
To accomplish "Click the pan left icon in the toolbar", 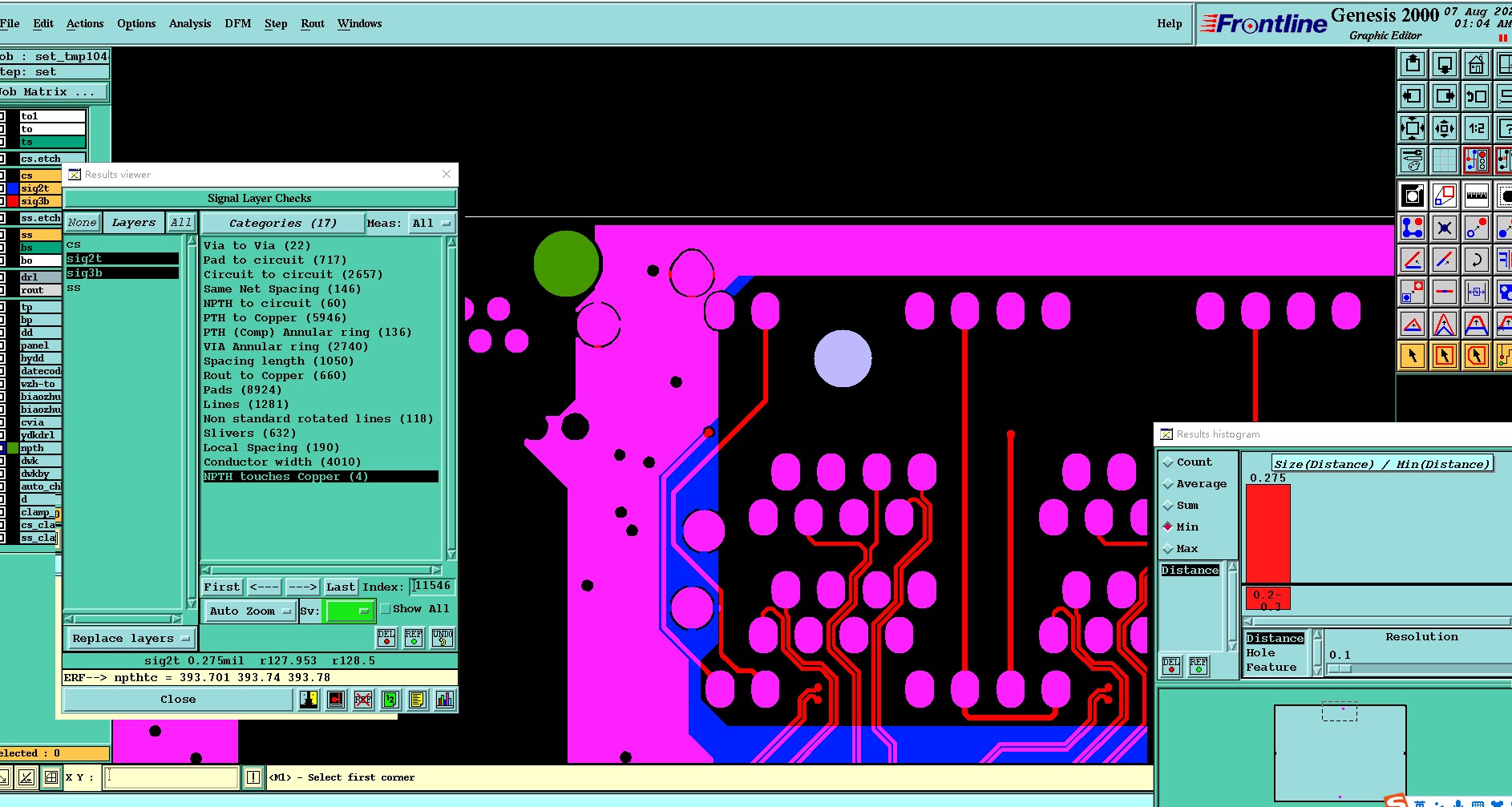I will [1413, 96].
